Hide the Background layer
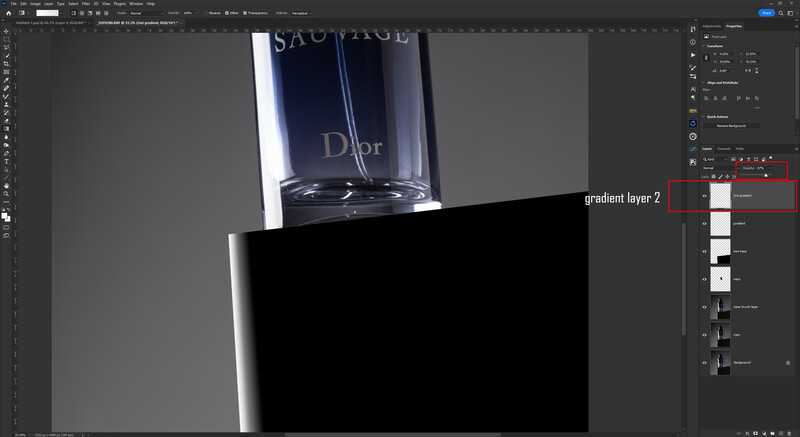 705,363
